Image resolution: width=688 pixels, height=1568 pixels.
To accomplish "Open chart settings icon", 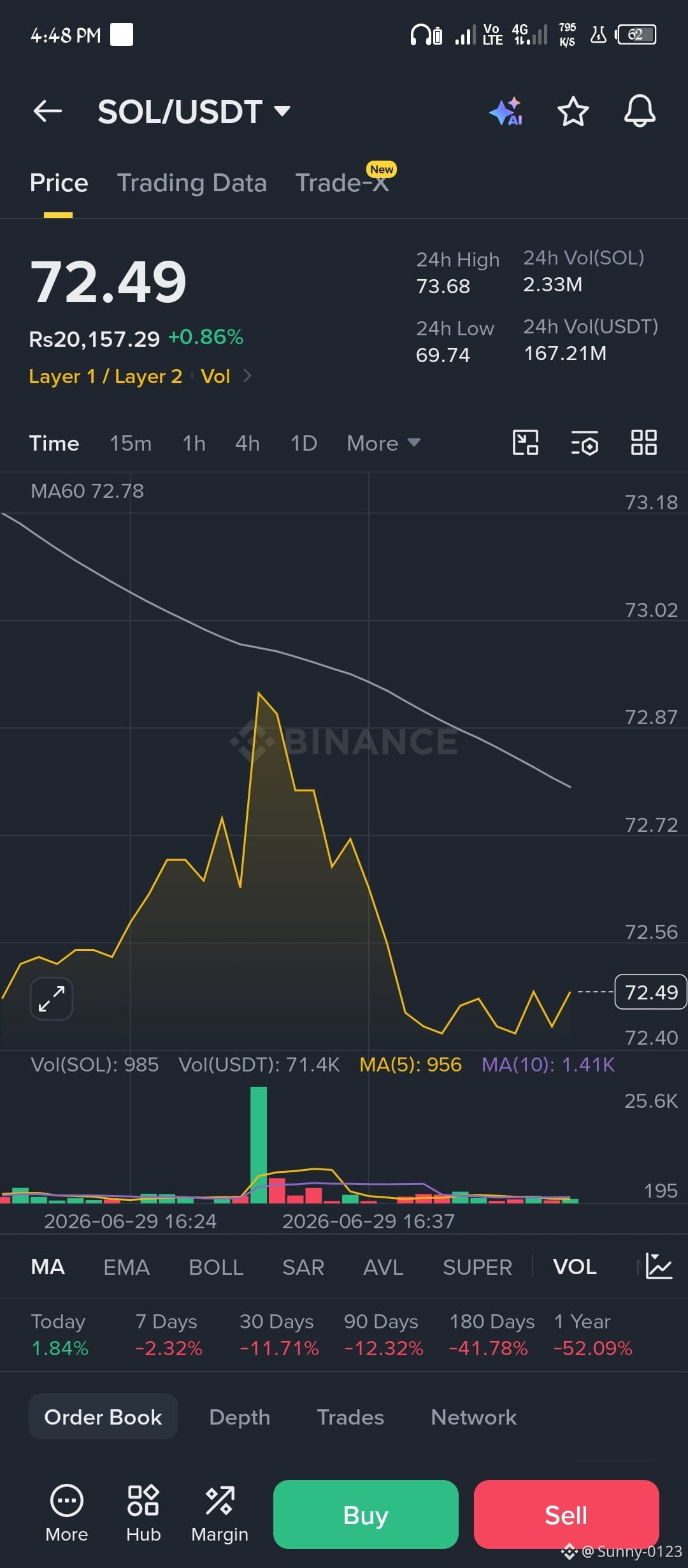I will pyautogui.click(x=585, y=442).
